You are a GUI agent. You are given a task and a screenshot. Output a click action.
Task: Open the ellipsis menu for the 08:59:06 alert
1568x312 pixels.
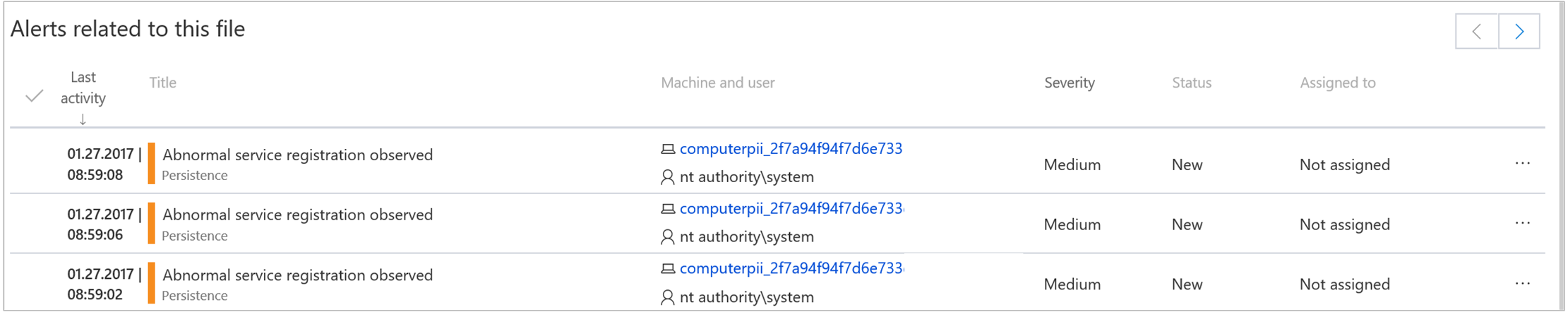pyautogui.click(x=1522, y=224)
